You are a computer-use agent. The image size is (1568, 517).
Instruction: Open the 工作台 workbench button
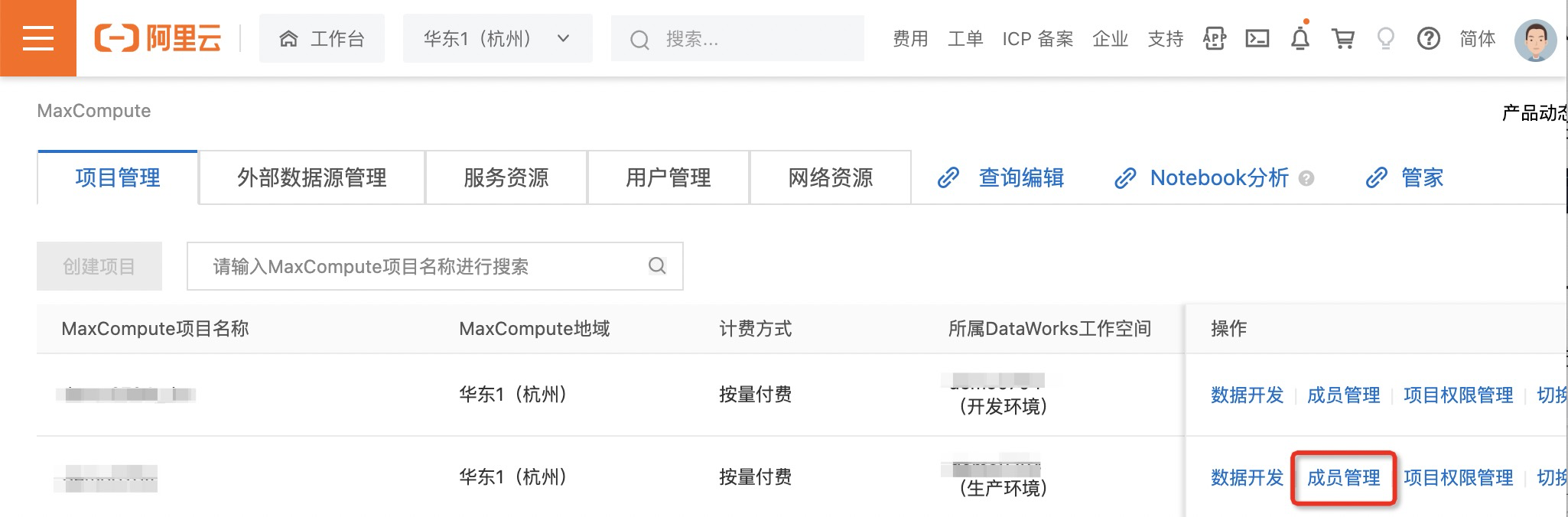[322, 38]
